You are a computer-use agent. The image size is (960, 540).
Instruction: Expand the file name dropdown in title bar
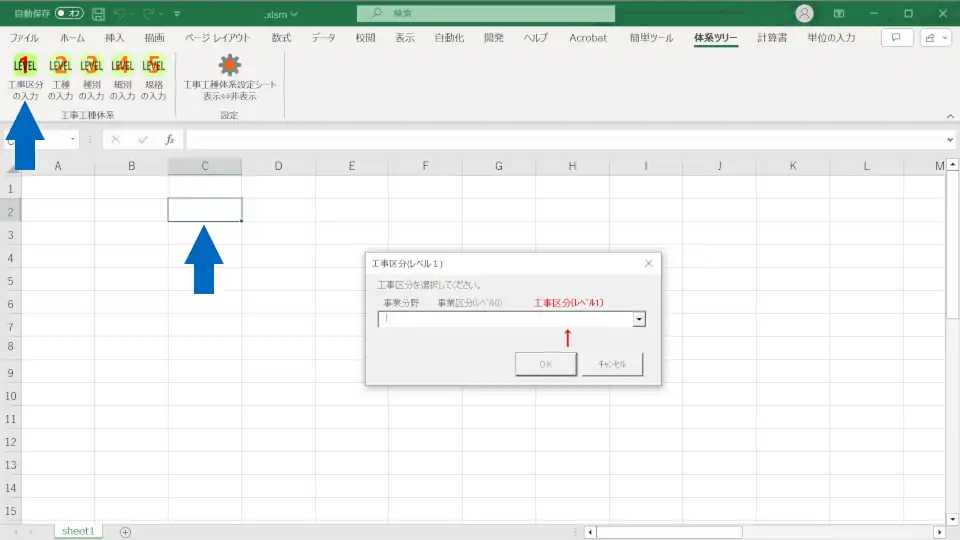tap(294, 14)
